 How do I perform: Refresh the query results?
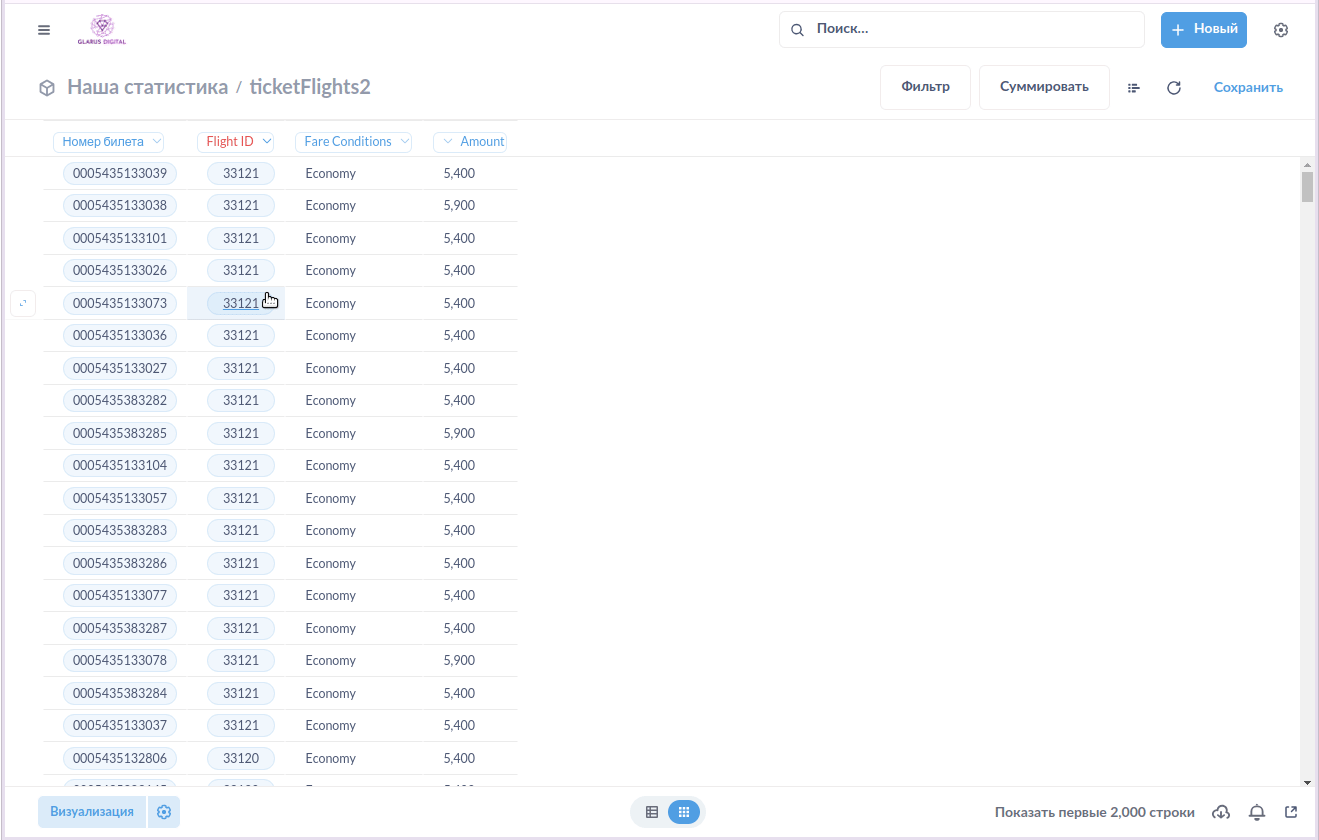[x=1174, y=88]
